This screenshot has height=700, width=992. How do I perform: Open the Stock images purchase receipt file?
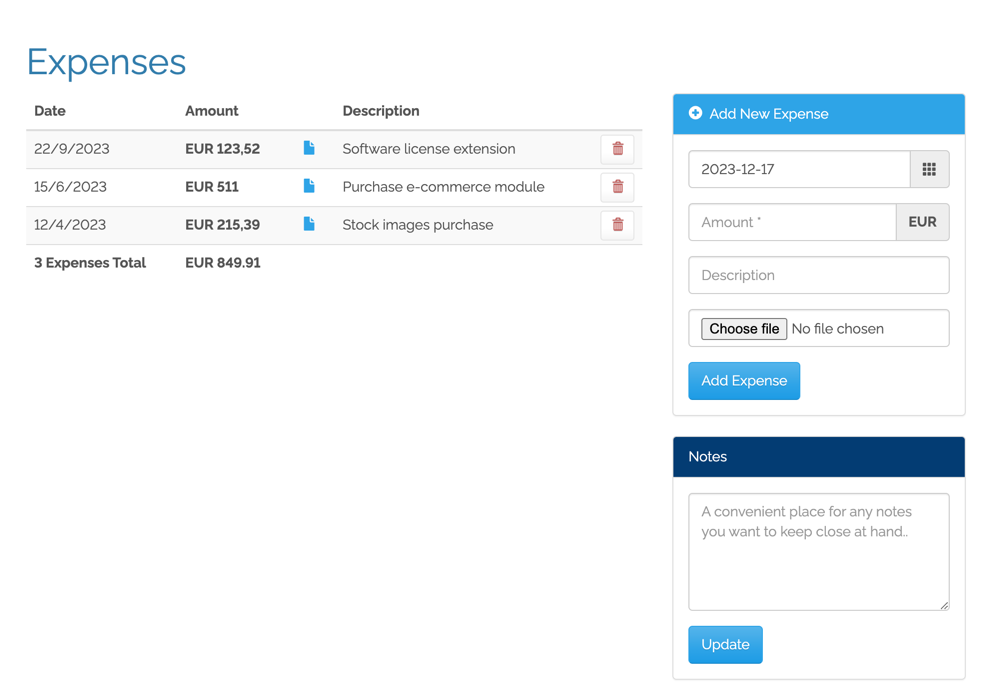pos(309,225)
